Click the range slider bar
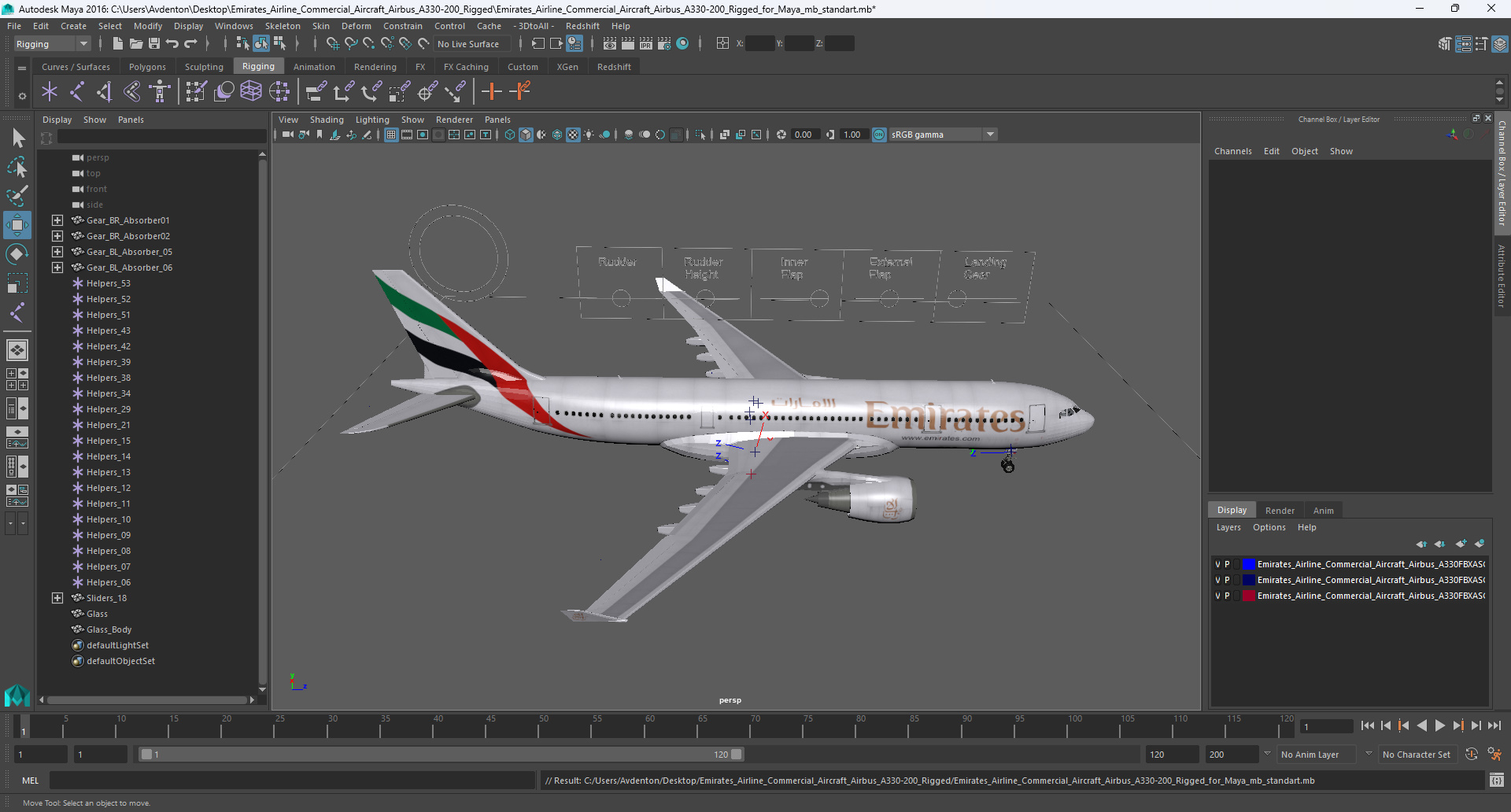The width and height of the screenshot is (1511, 812). (x=440, y=755)
